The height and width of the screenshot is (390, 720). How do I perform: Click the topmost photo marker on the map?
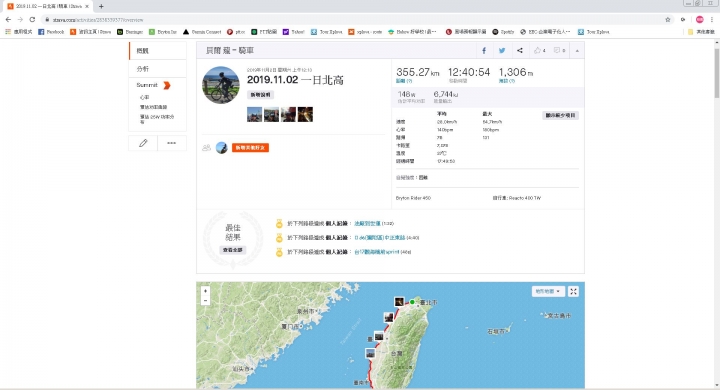(x=399, y=302)
